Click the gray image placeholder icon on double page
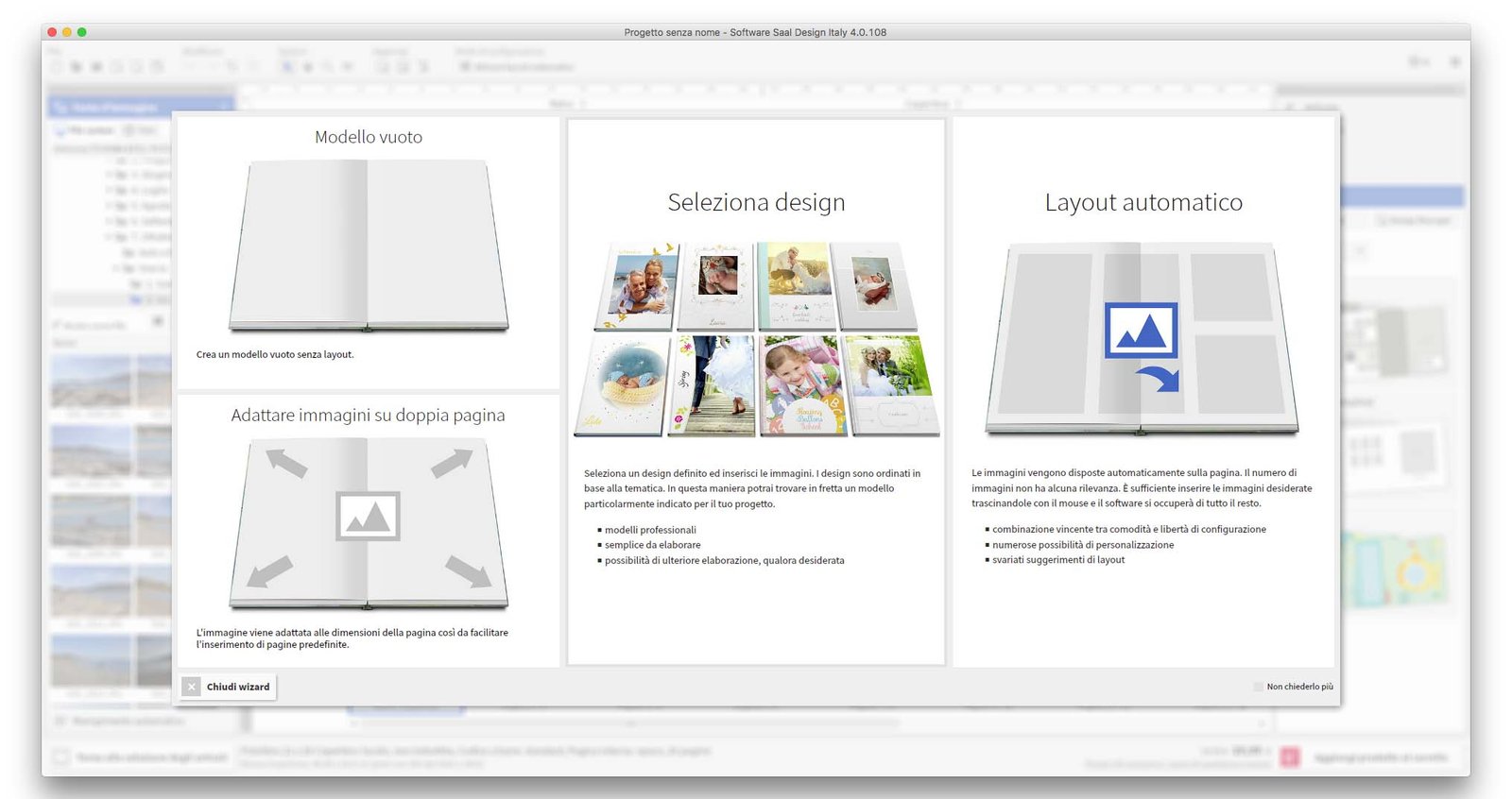Viewport: 1512px width, 799px height. click(368, 517)
